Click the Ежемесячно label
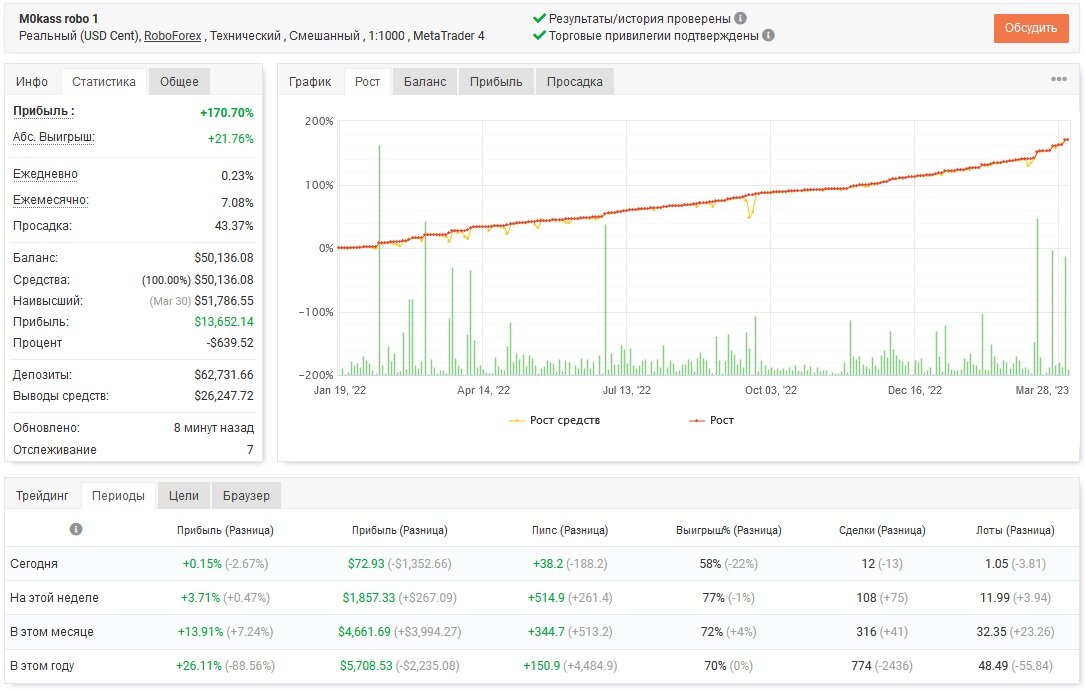Image resolution: width=1085 pixels, height=691 pixels. pyautogui.click(x=51, y=201)
